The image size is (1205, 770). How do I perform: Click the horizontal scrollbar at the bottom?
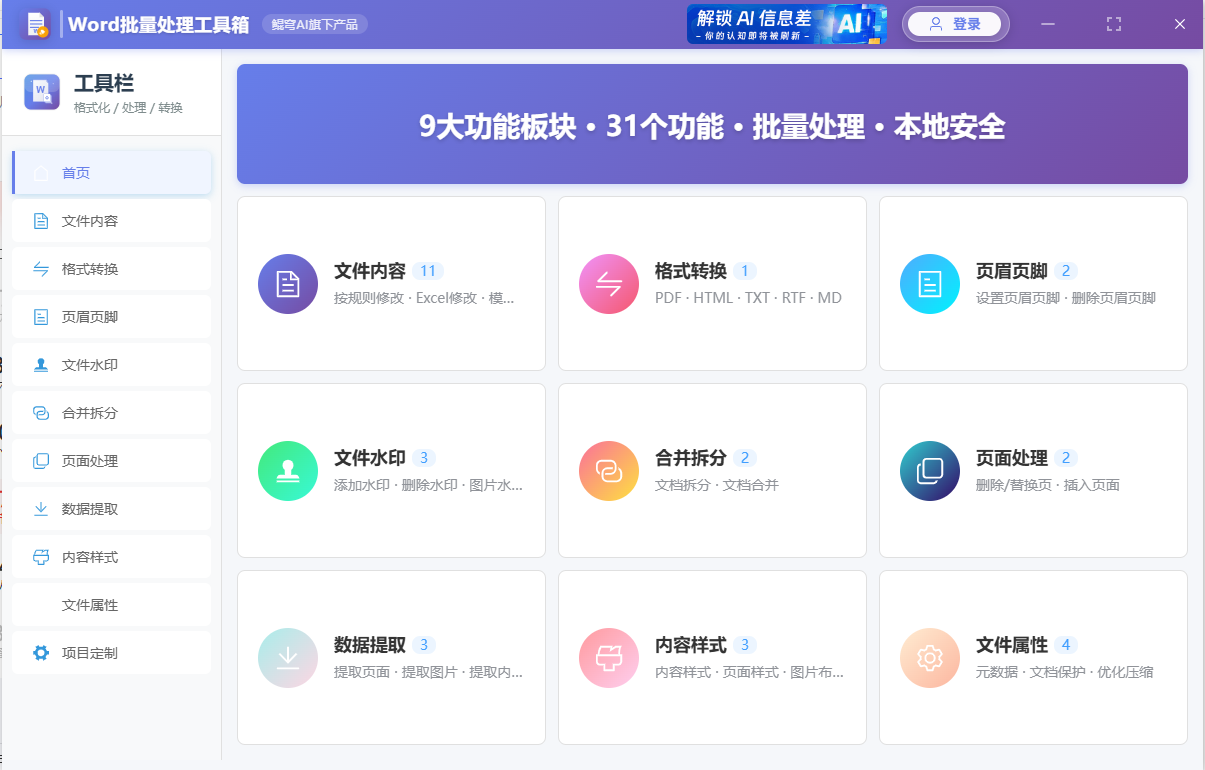600,766
